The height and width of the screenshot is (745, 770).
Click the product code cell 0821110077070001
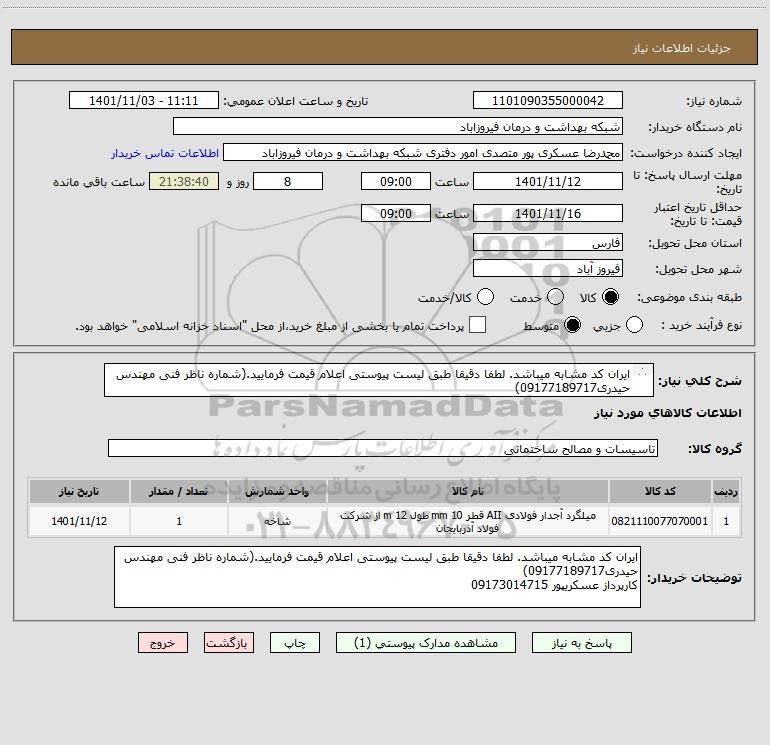click(x=660, y=521)
